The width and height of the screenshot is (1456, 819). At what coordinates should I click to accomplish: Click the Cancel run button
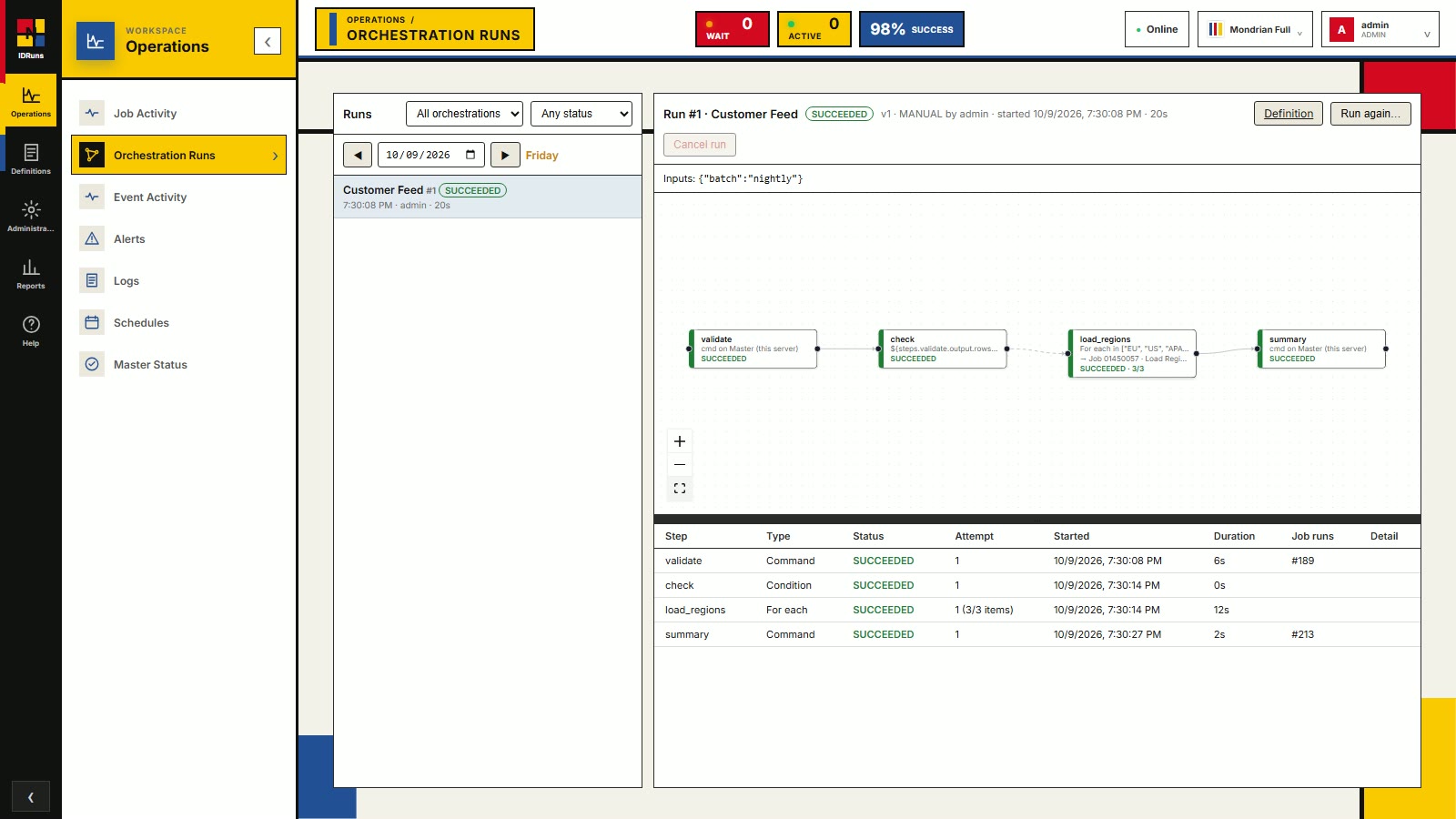tap(700, 145)
